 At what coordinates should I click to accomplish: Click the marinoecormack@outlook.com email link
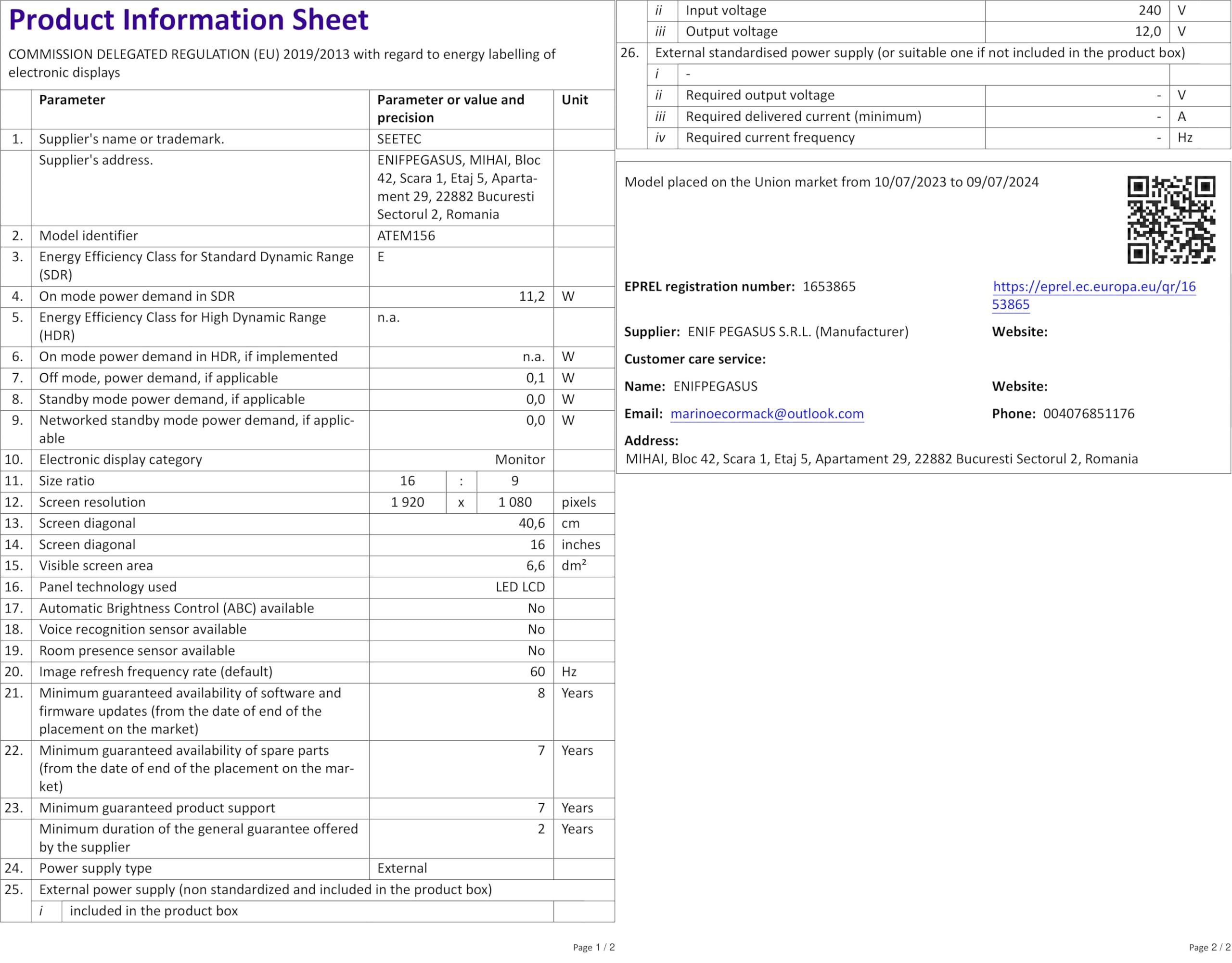pyautogui.click(x=767, y=414)
